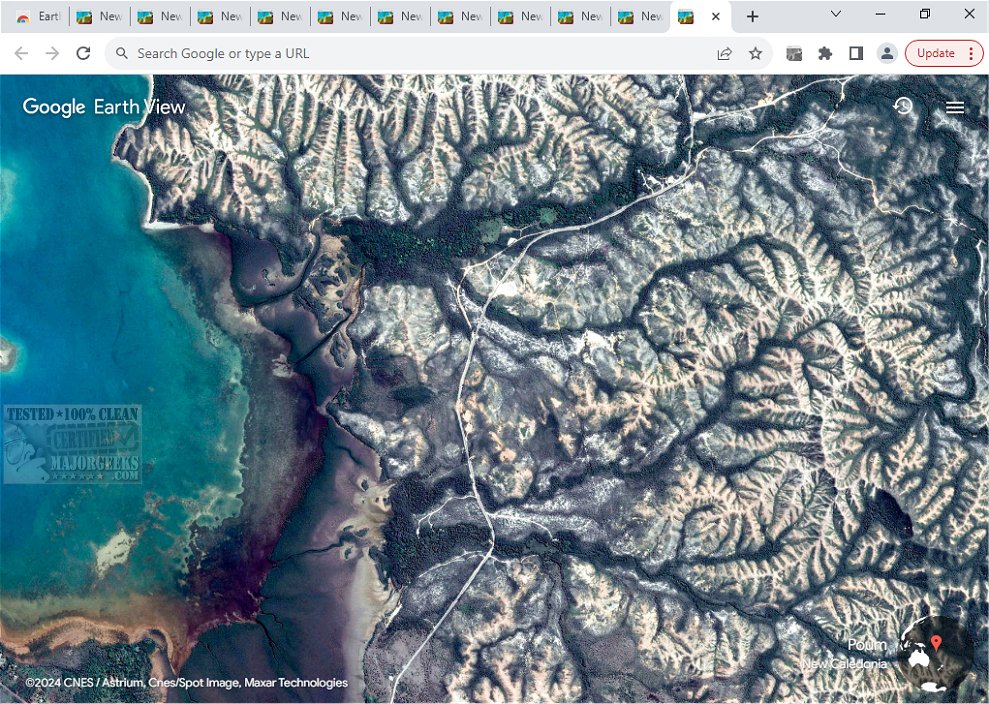
Task: Open the Chrome three-dot menu
Action: (971, 54)
